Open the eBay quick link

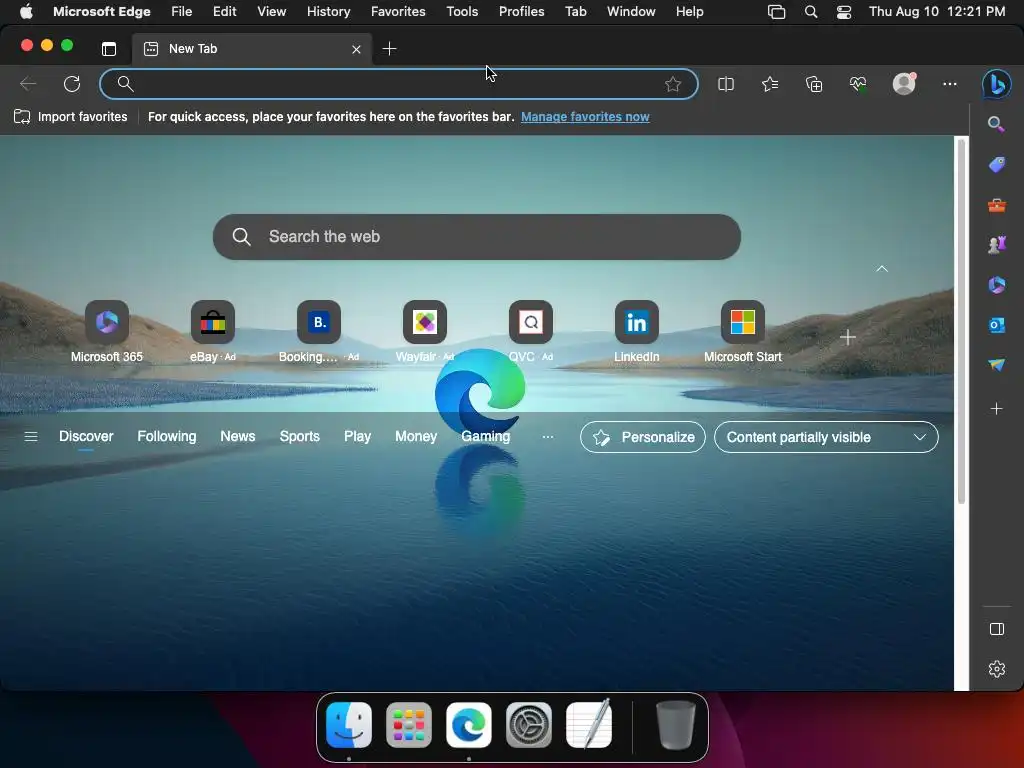tap(213, 332)
